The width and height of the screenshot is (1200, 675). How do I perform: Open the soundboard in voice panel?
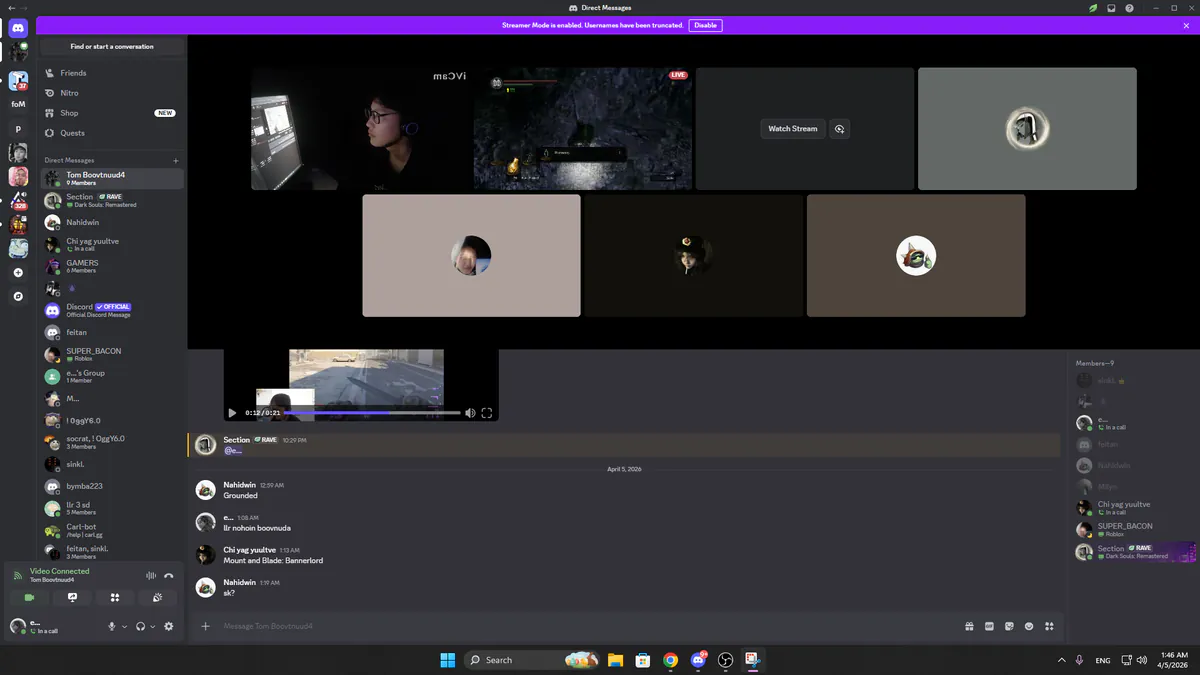tap(157, 597)
